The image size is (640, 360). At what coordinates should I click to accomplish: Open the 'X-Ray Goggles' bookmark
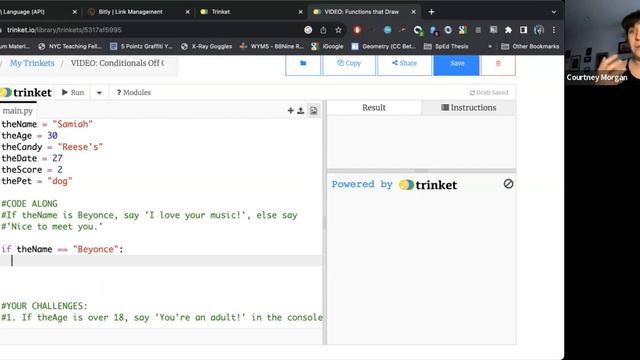[x=206, y=47]
